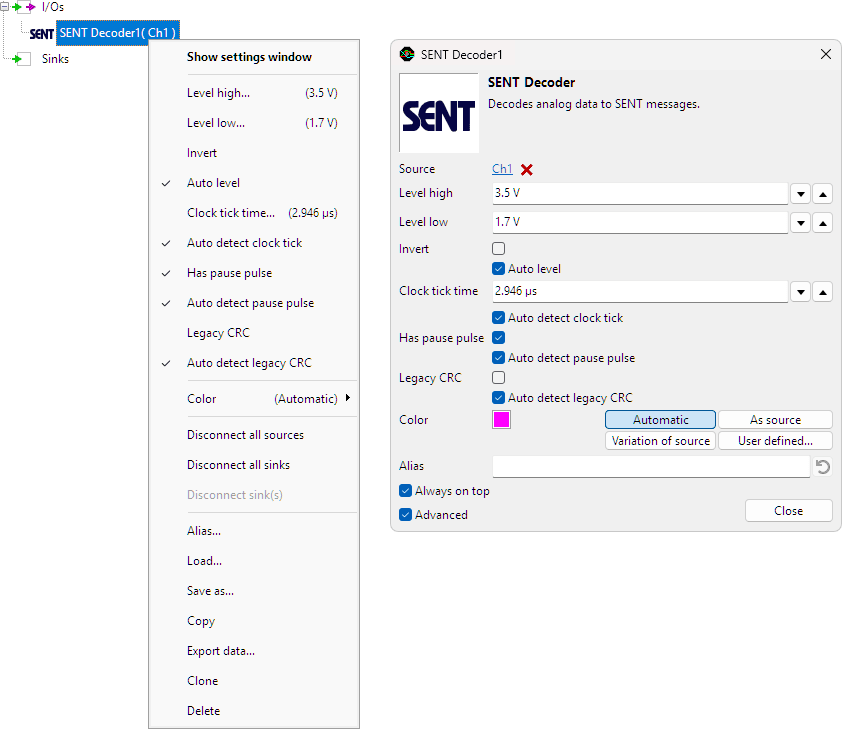Select Level high... in context menu
Viewport: 842px width, 729px height.
(254, 93)
